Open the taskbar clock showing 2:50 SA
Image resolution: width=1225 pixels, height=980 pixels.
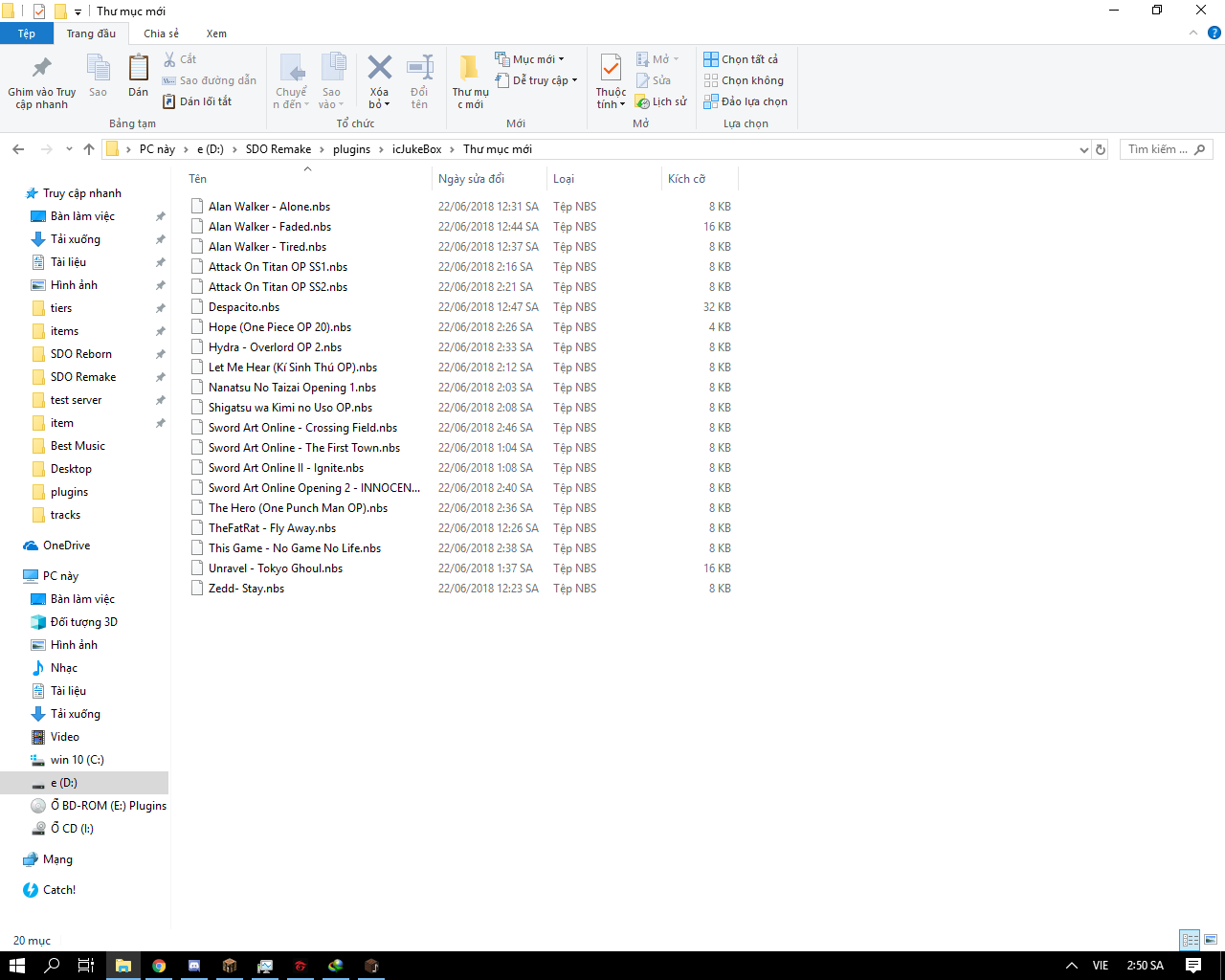coord(1146,966)
